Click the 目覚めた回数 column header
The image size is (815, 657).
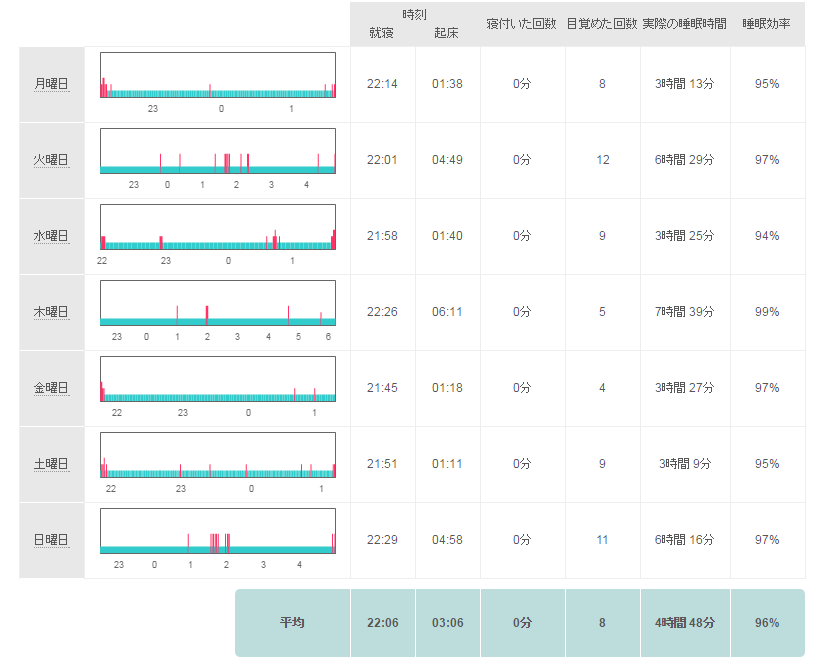(x=601, y=24)
